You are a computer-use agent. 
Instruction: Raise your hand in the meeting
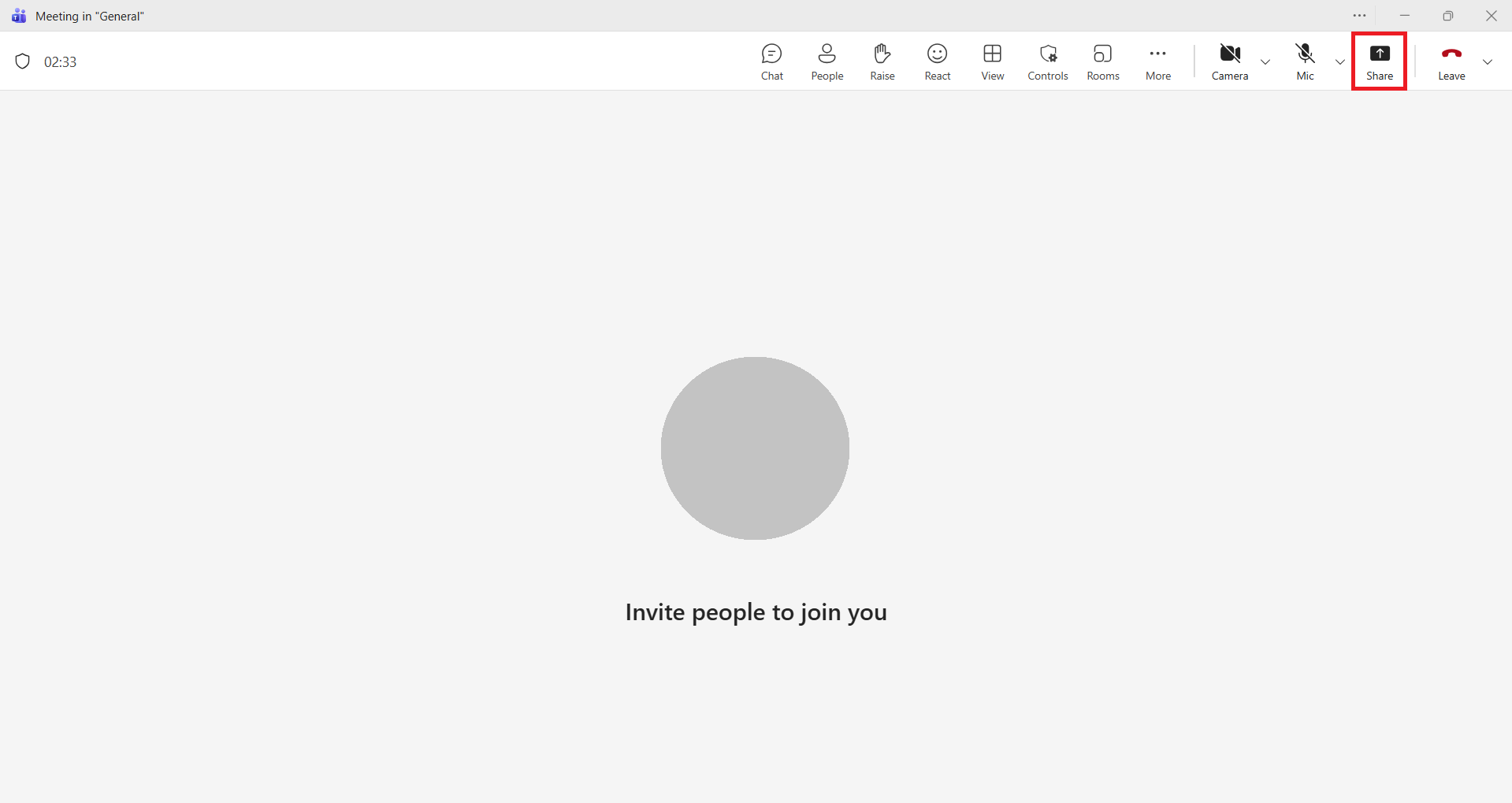point(882,61)
